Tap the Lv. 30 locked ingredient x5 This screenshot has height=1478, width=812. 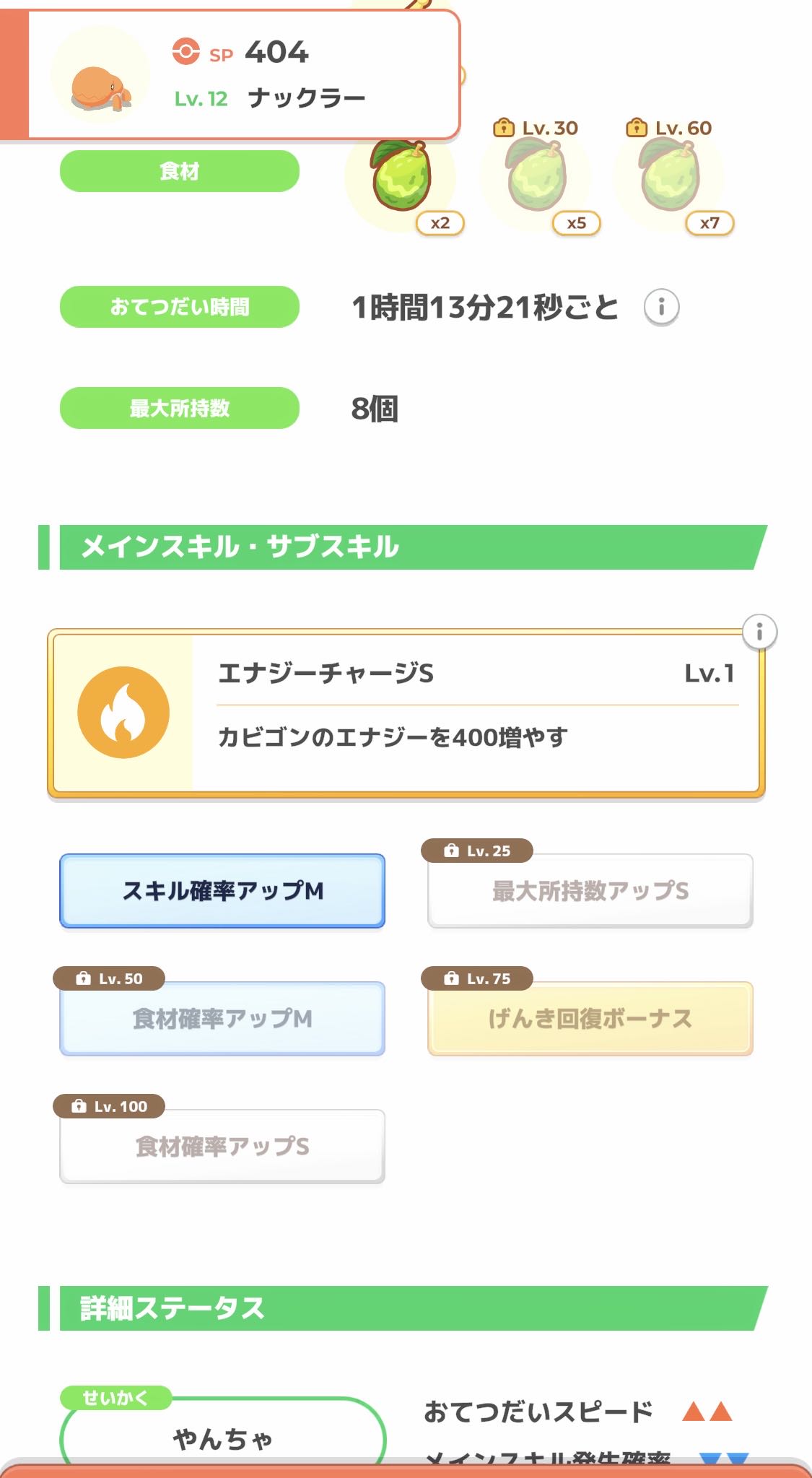(x=536, y=178)
